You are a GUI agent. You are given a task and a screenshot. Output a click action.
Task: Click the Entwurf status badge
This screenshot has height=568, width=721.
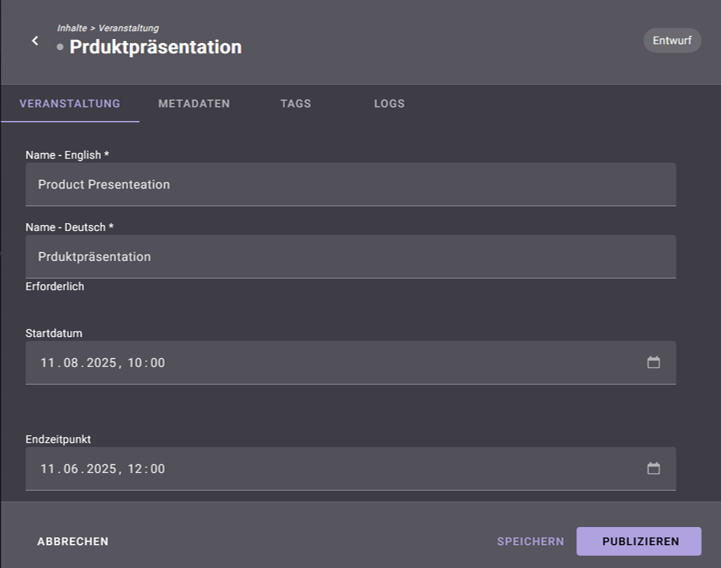point(672,40)
